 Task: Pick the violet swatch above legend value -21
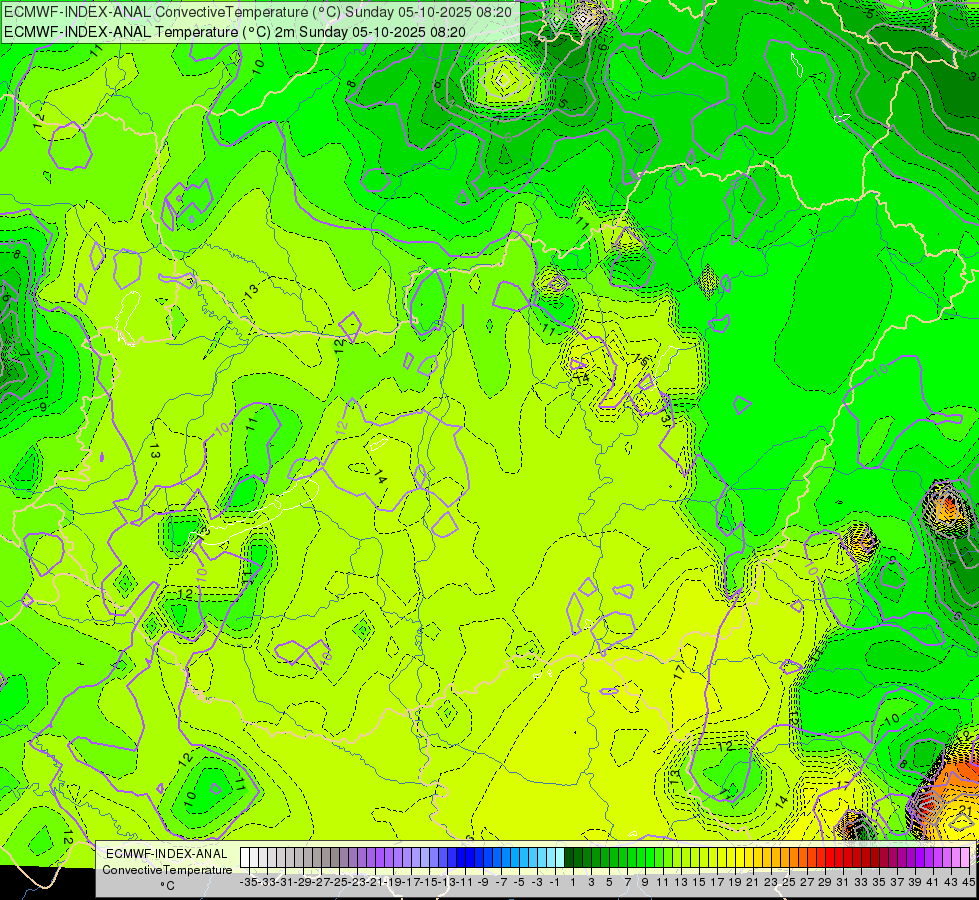(x=371, y=857)
